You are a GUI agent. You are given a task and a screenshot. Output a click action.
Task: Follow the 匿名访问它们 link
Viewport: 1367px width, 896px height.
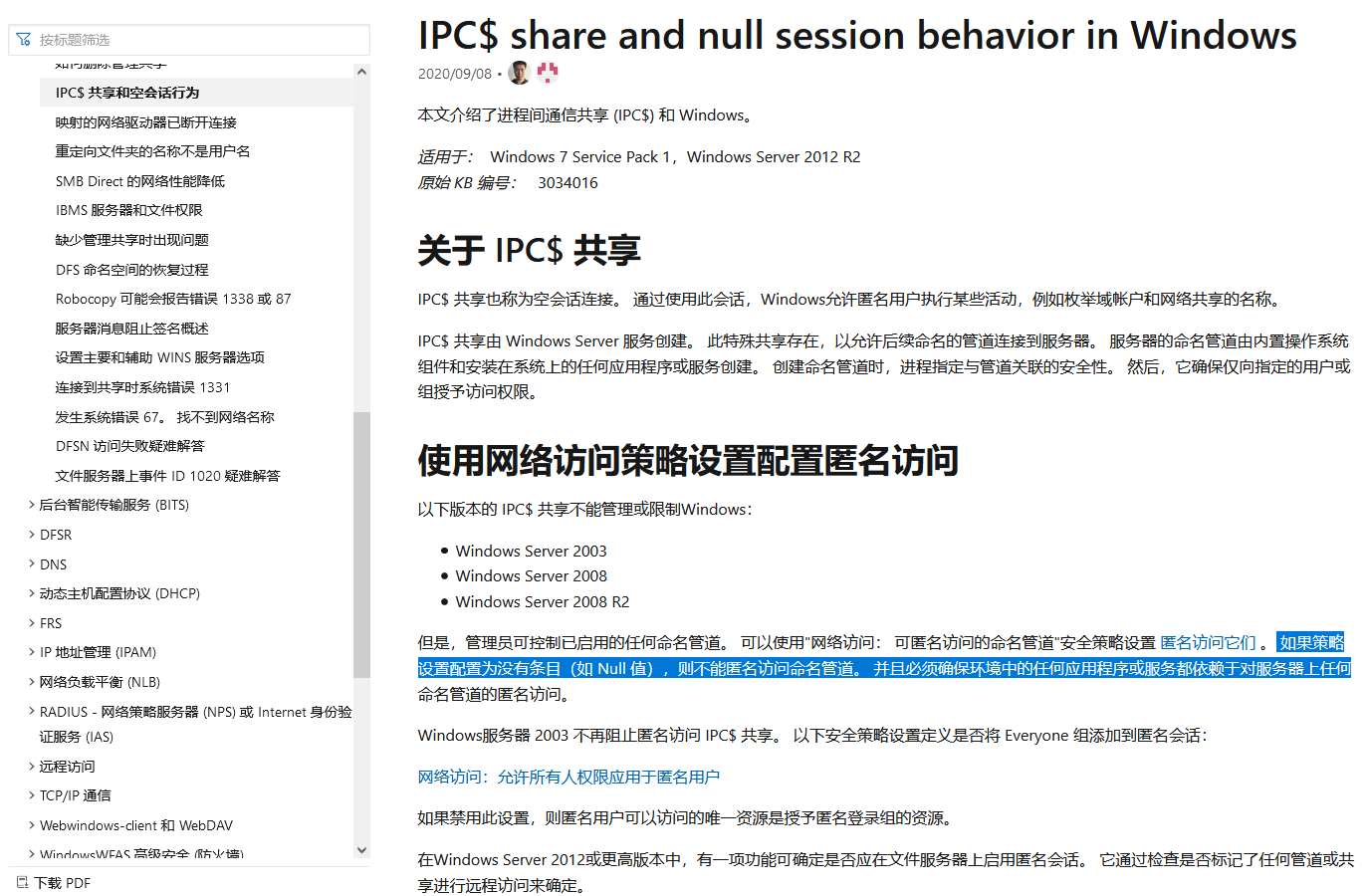1208,643
